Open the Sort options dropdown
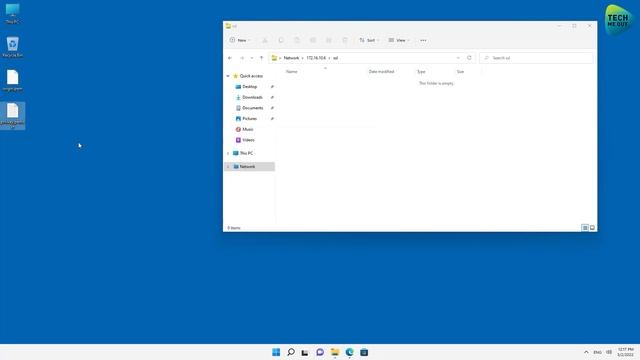 click(369, 40)
